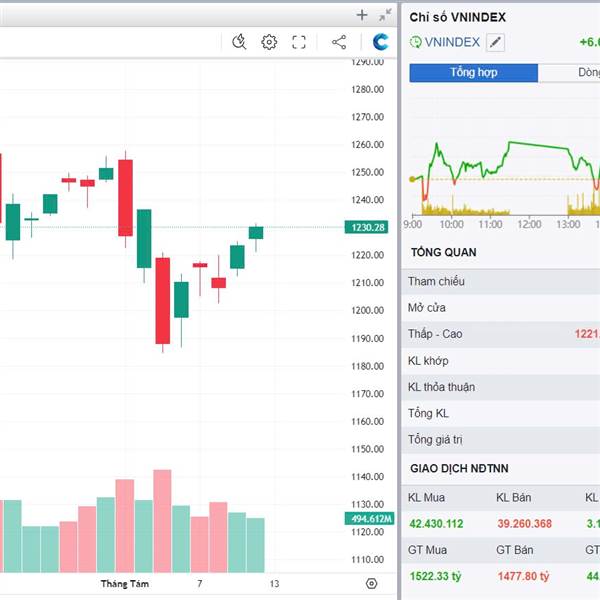Enter fullscreen mode icon
Screen dimensions: 600x600
pos(299,42)
